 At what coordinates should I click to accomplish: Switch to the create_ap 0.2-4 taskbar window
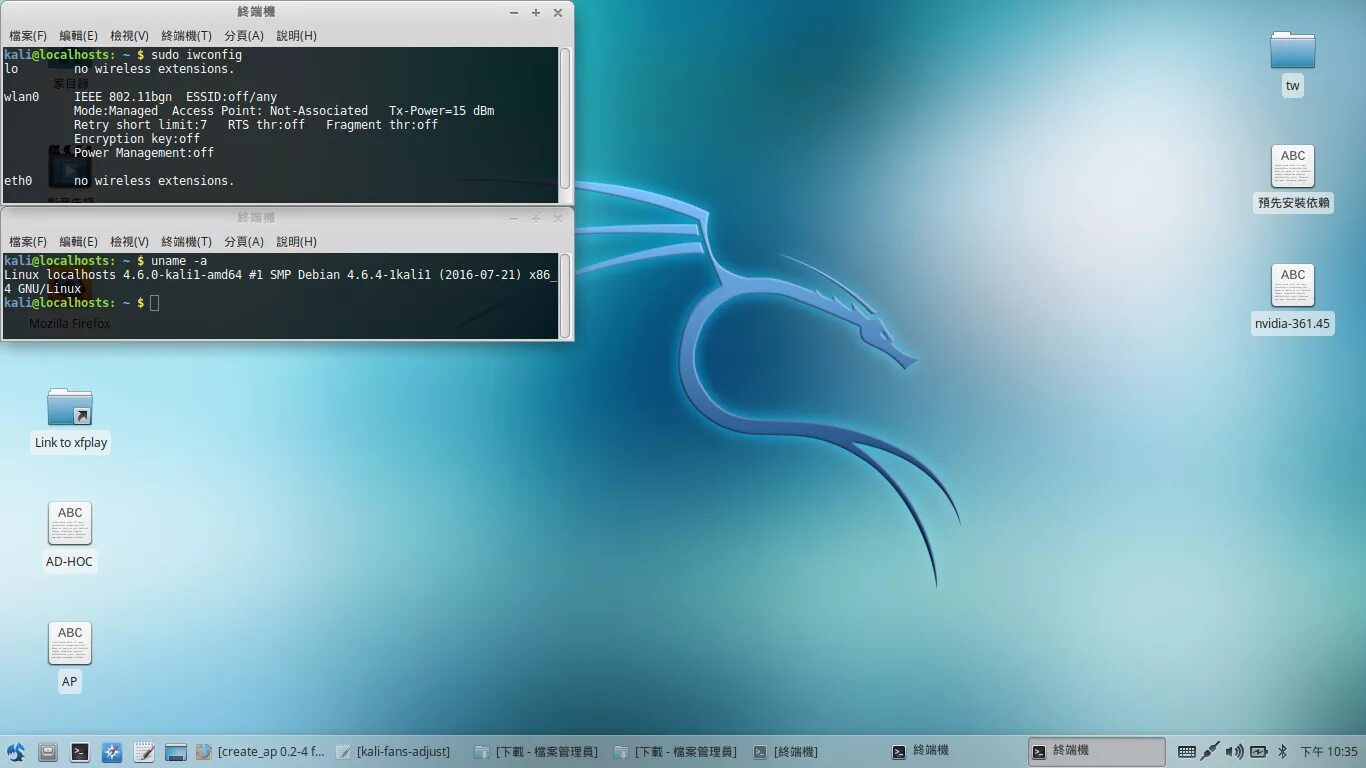pyautogui.click(x=260, y=752)
